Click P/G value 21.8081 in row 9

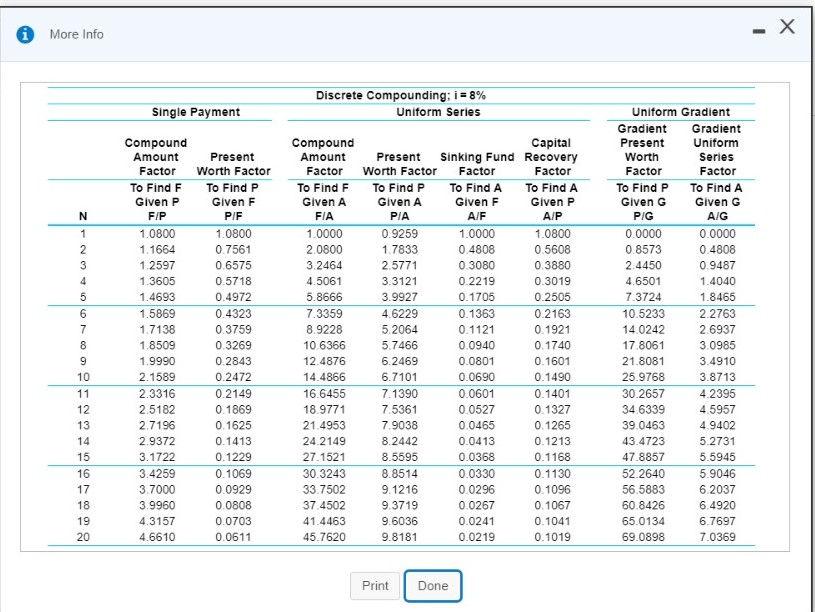643,361
